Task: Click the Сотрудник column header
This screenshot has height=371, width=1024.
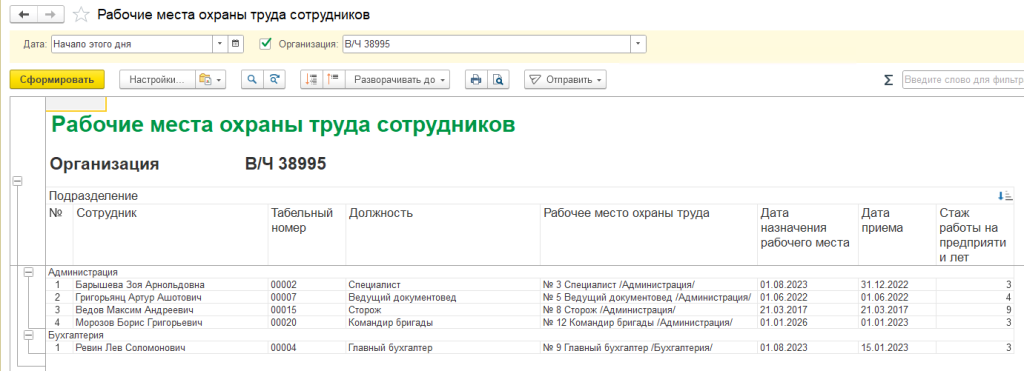Action: pyautogui.click(x=171, y=235)
